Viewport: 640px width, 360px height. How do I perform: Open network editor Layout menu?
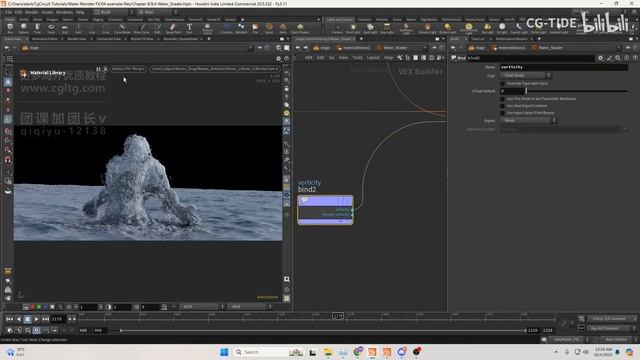click(x=373, y=58)
